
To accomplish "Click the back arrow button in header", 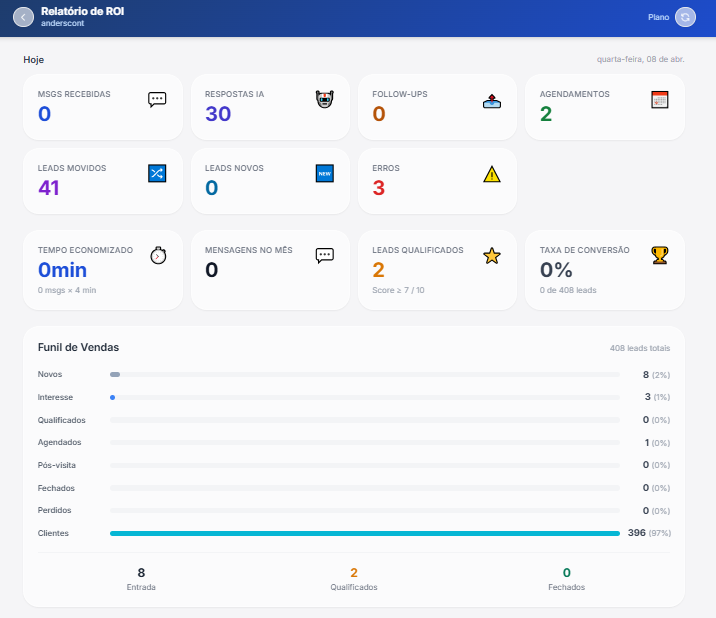I will click(x=23, y=17).
